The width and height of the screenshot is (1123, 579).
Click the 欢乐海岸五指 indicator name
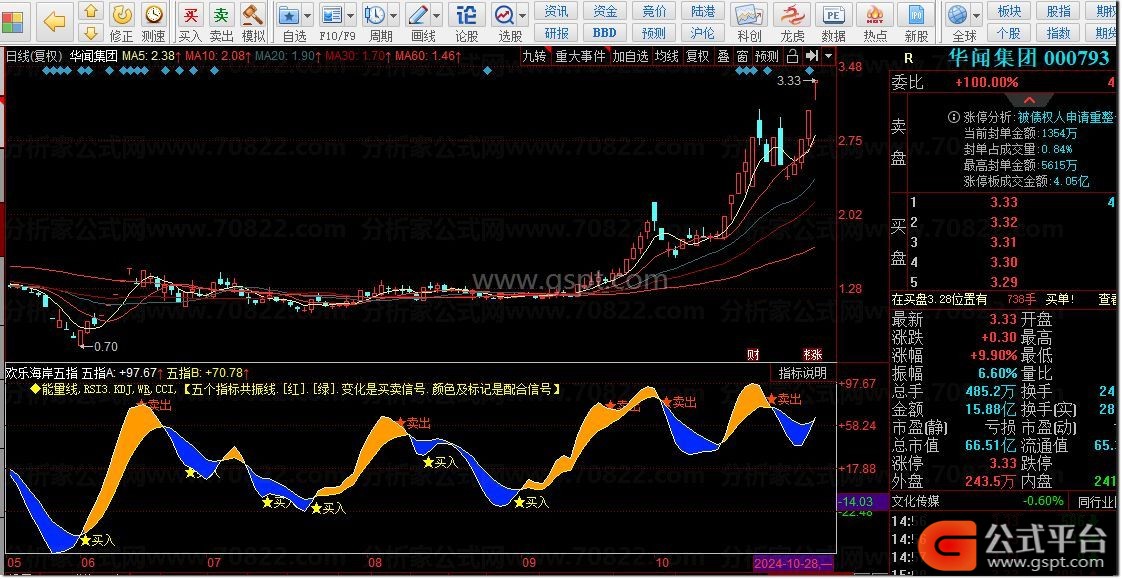42,373
